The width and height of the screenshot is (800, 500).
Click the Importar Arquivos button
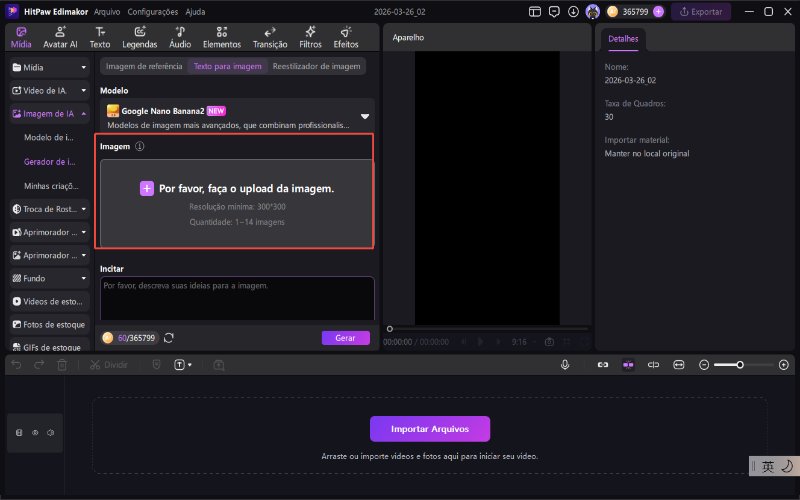click(x=430, y=429)
